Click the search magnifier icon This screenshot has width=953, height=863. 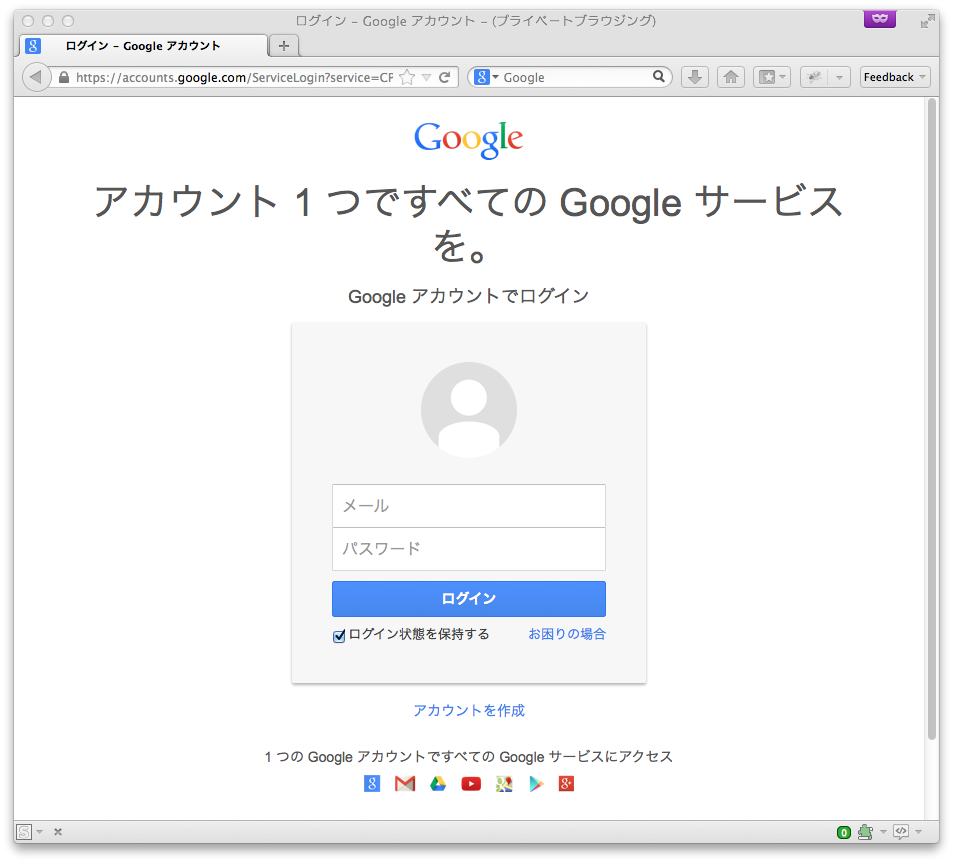[x=659, y=77]
